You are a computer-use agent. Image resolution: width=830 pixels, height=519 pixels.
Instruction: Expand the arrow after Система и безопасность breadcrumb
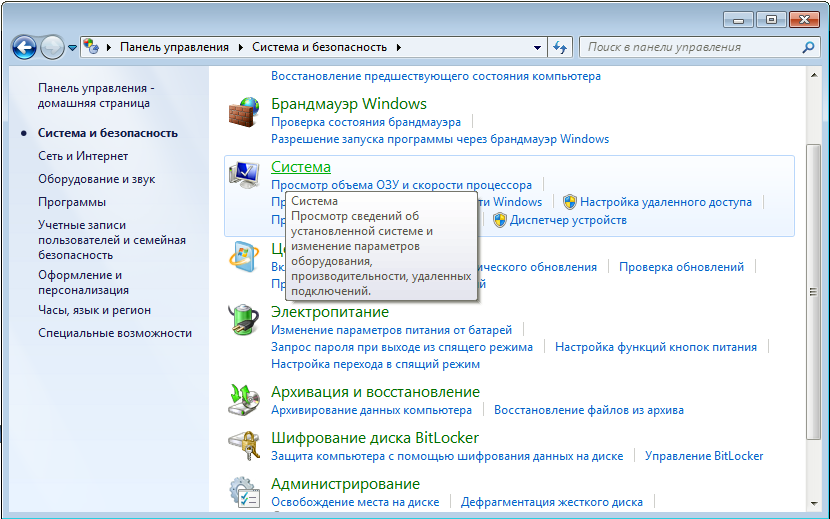pyautogui.click(x=399, y=47)
